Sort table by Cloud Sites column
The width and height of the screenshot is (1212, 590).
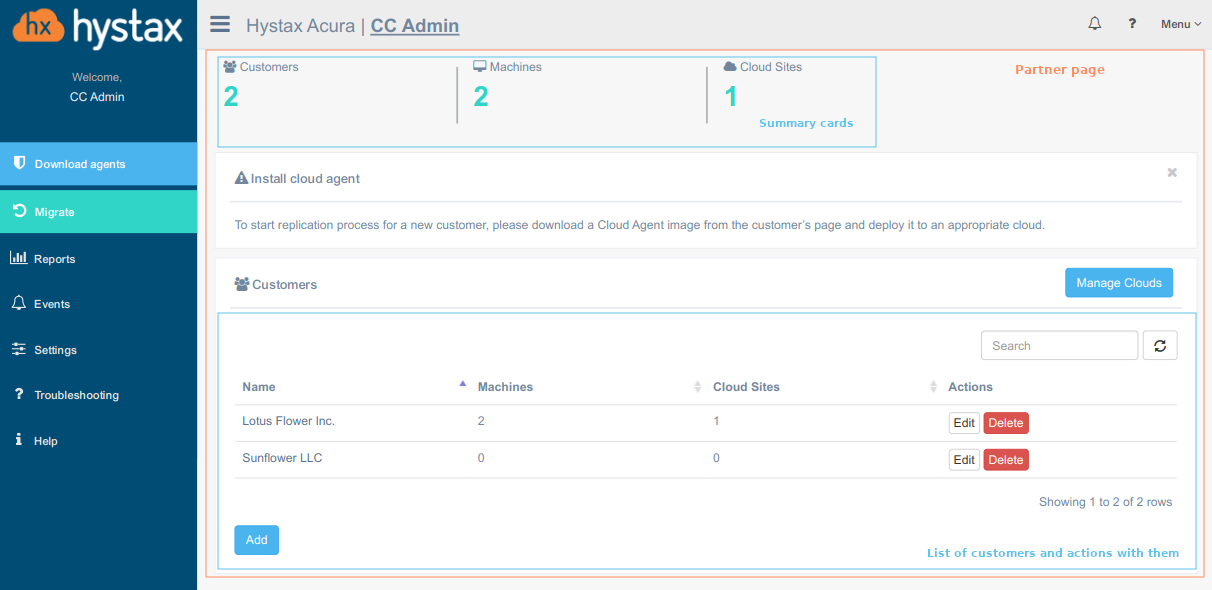click(746, 387)
